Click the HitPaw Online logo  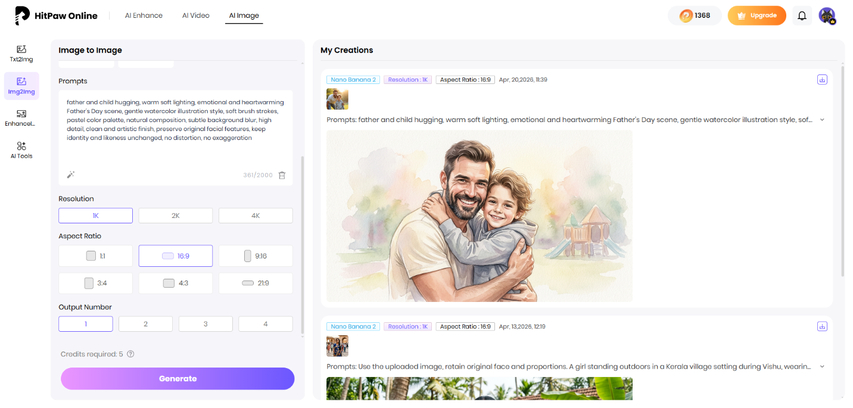point(56,16)
